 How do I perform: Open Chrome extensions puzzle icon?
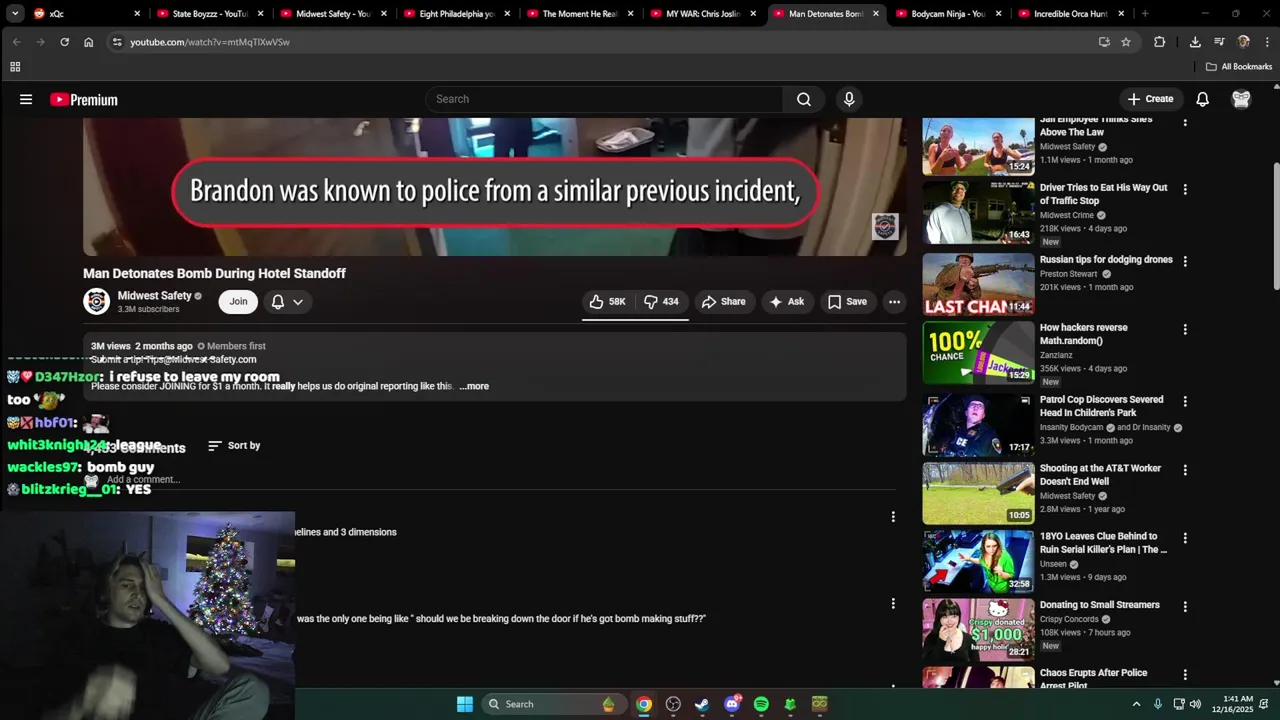pyautogui.click(x=1160, y=42)
